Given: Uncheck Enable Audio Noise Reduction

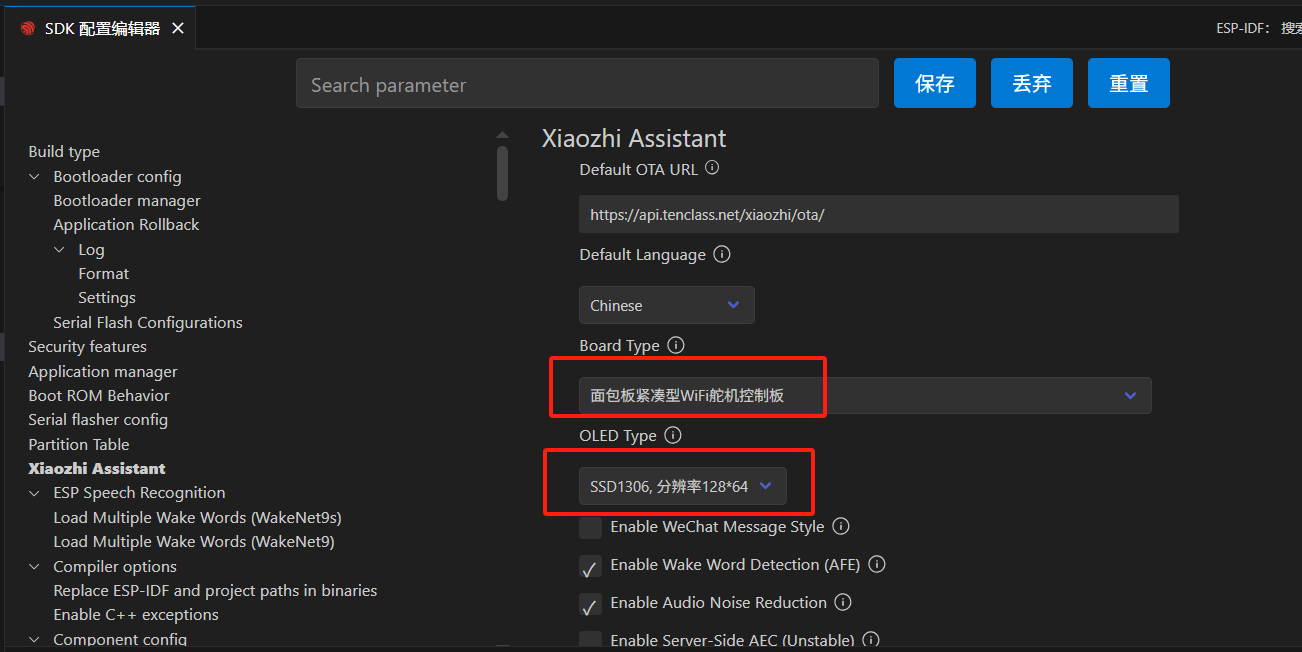Looking at the screenshot, I should coord(591,604).
